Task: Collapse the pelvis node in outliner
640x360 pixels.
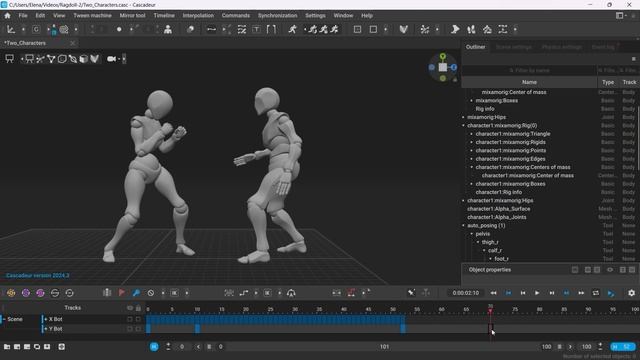Action: [x=471, y=234]
